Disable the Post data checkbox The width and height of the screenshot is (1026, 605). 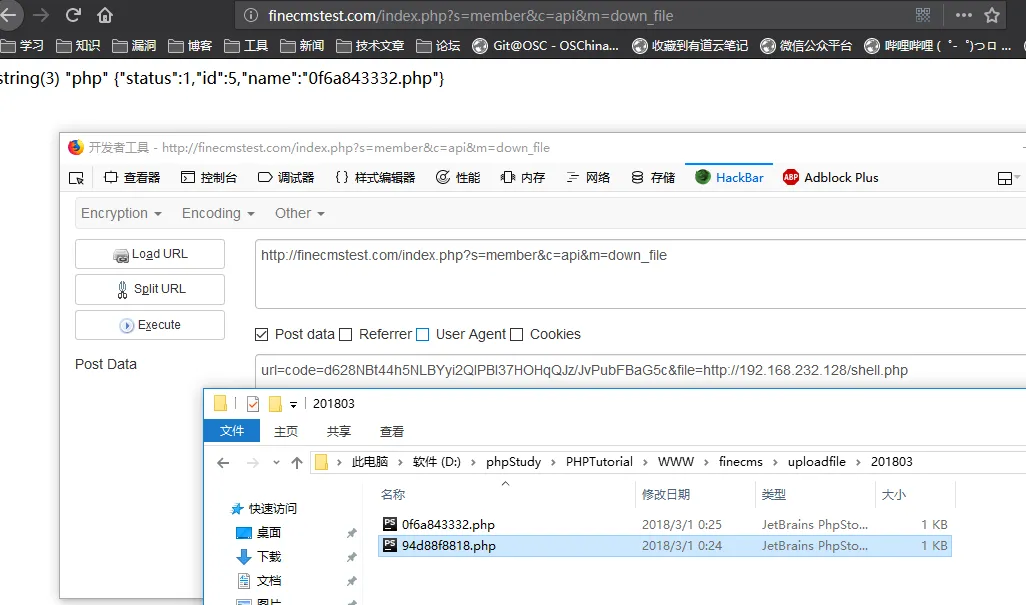[x=261, y=334]
